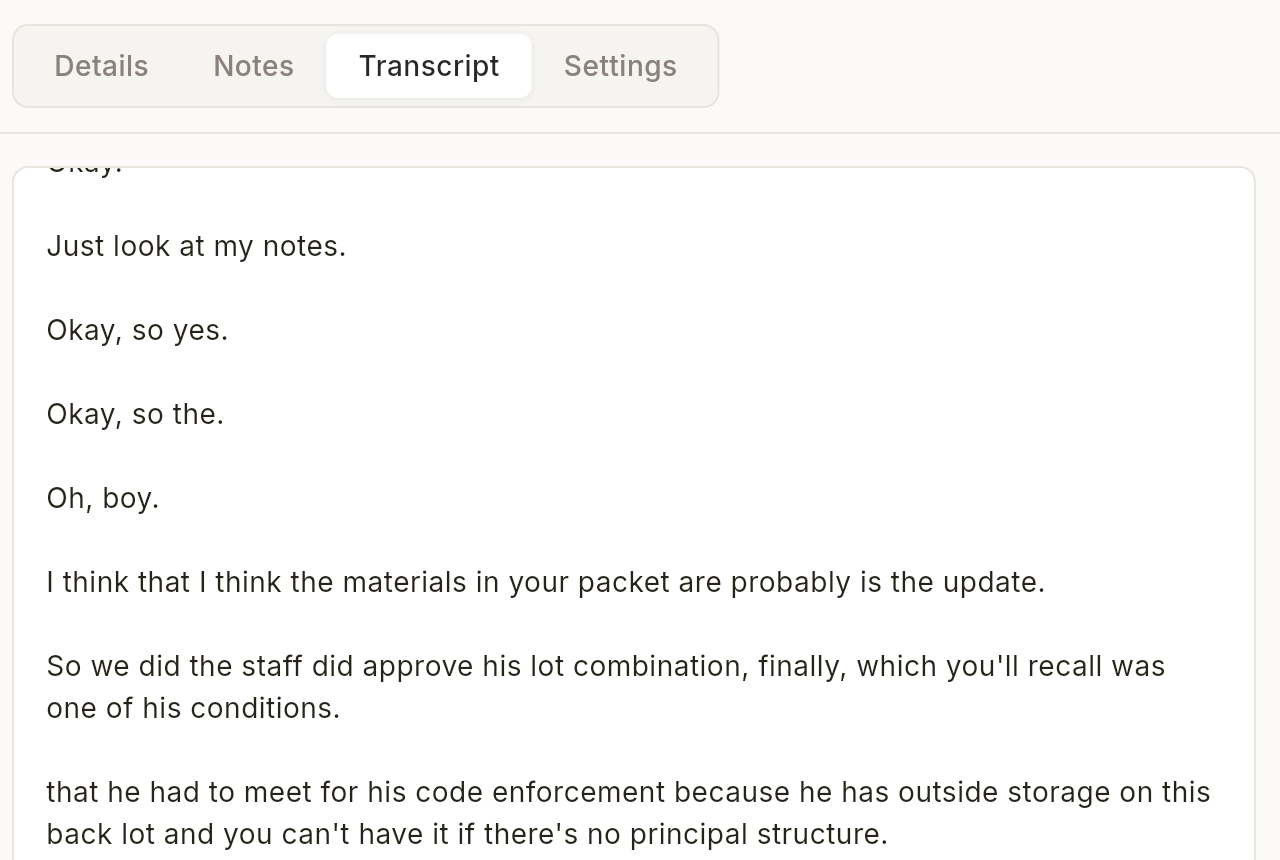Click the partially visible line at transcript top
The height and width of the screenshot is (860, 1280).
85,162
